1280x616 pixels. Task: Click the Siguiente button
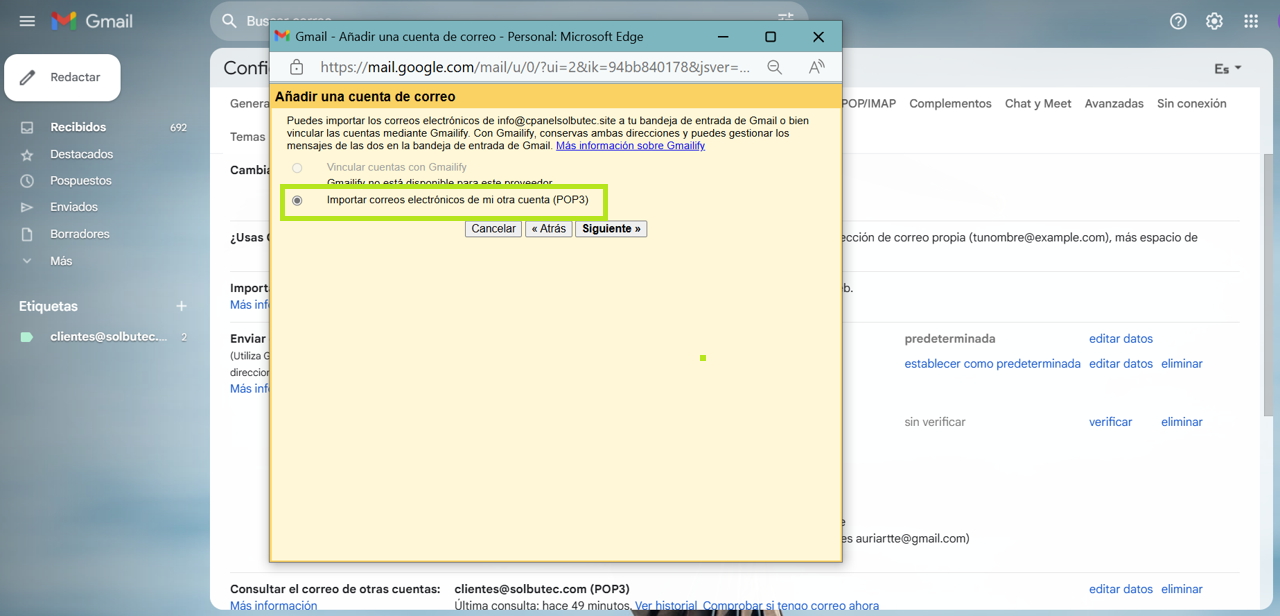point(611,229)
